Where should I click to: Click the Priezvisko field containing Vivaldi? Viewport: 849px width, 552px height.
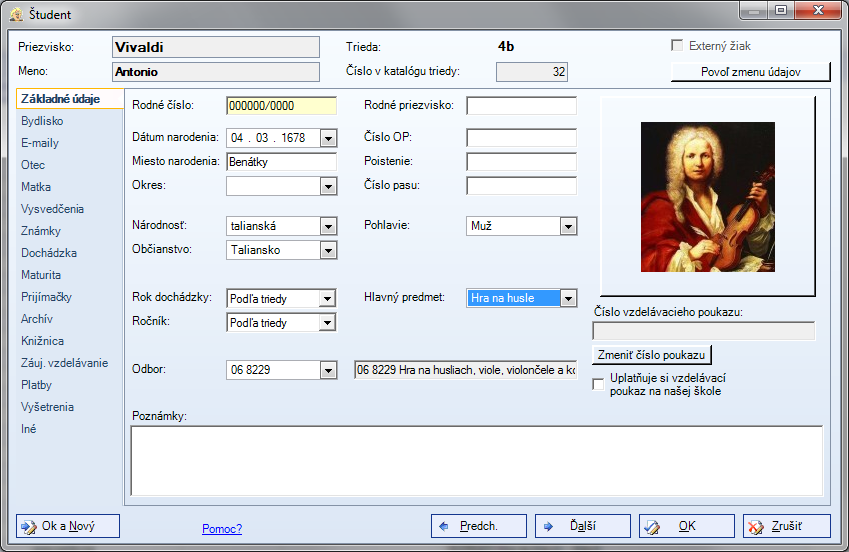tap(216, 47)
